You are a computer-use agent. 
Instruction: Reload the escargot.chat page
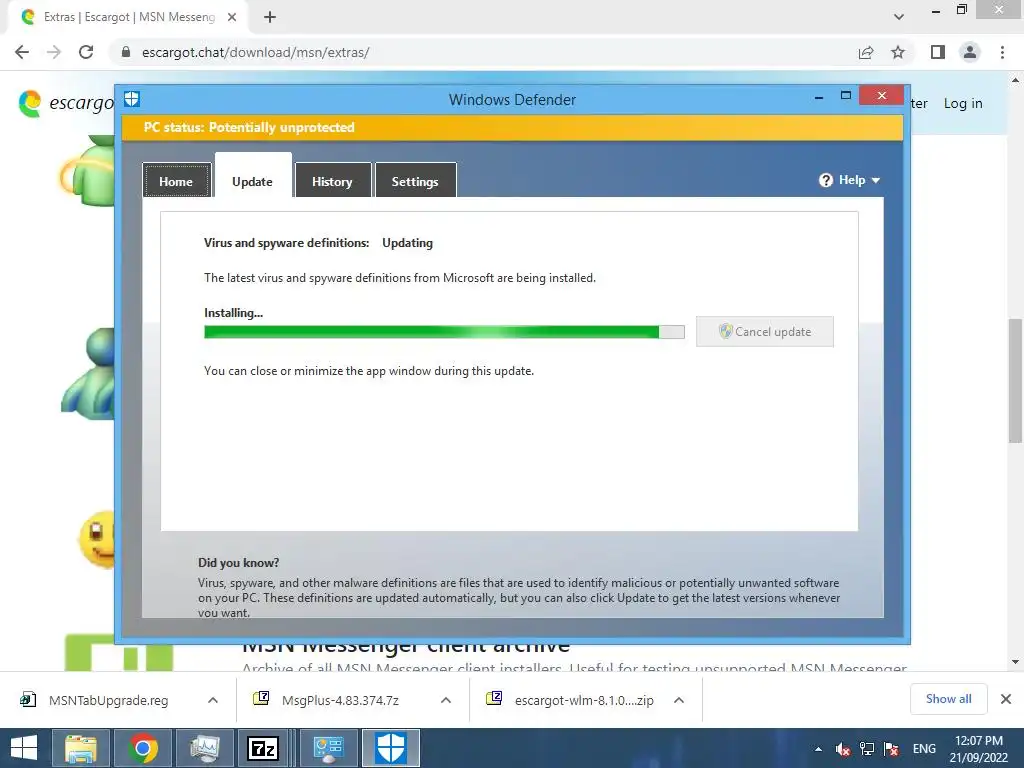86,52
